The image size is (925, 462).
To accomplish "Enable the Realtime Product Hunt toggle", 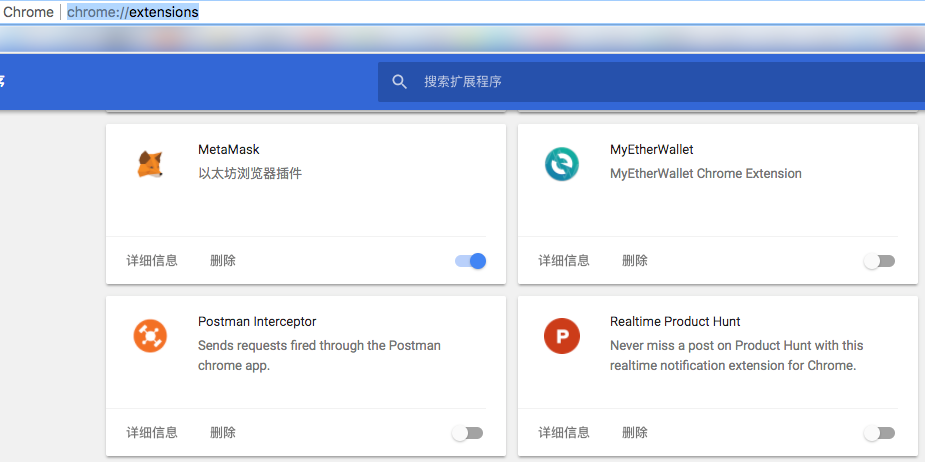I will click(879, 434).
